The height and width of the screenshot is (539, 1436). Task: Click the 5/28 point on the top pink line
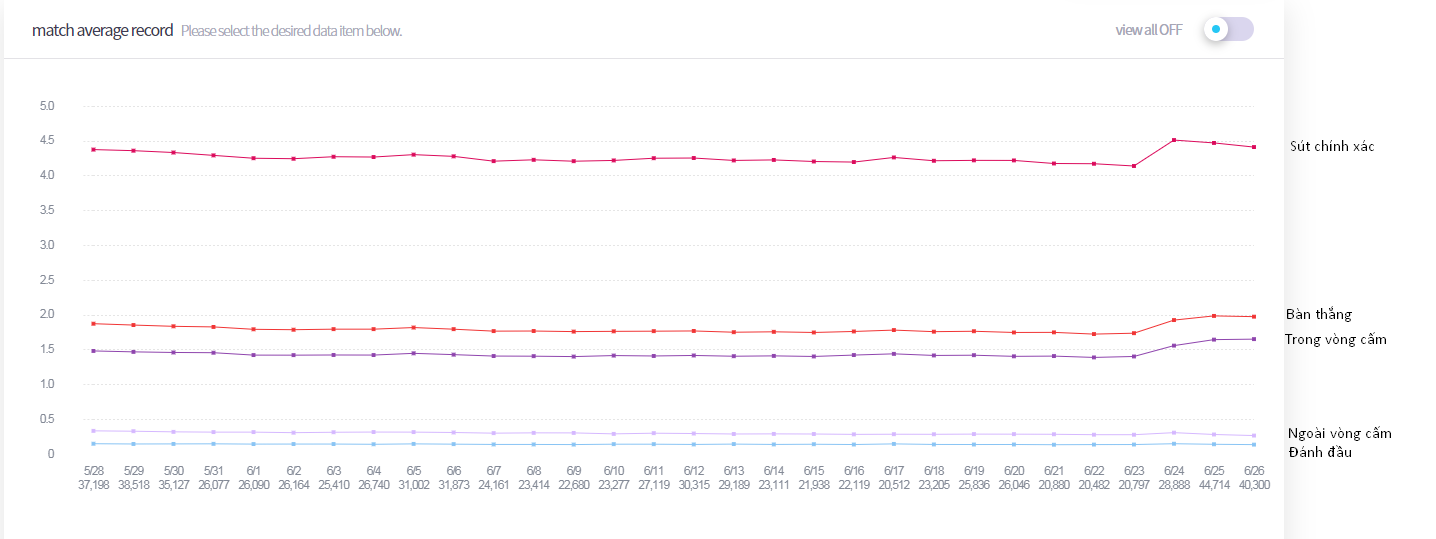tap(94, 149)
